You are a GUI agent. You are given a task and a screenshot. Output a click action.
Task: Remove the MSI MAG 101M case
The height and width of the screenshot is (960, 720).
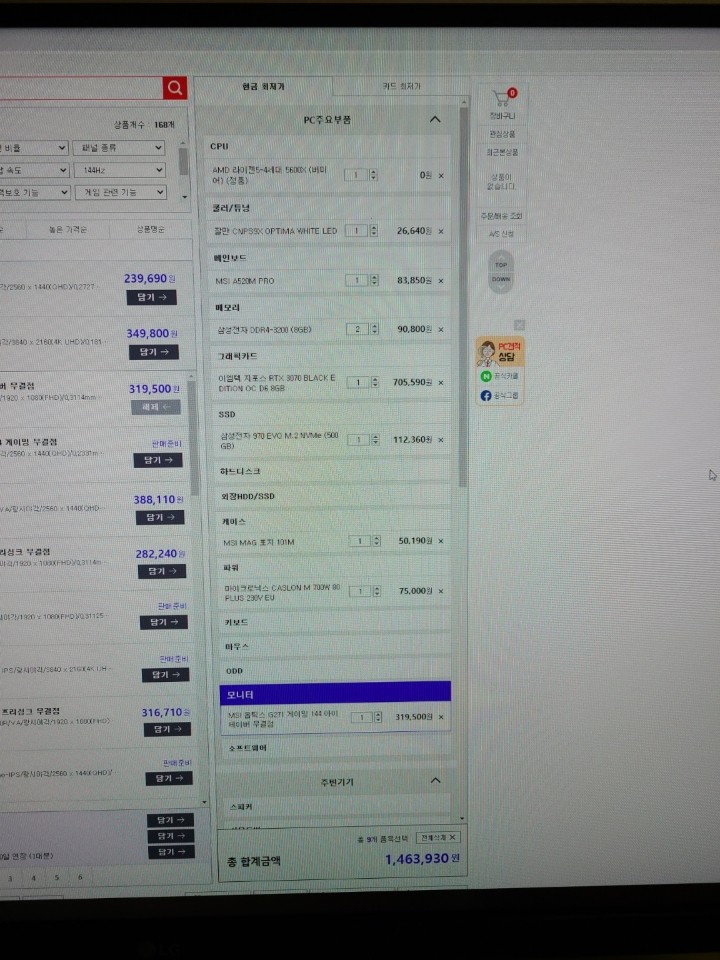(x=441, y=541)
